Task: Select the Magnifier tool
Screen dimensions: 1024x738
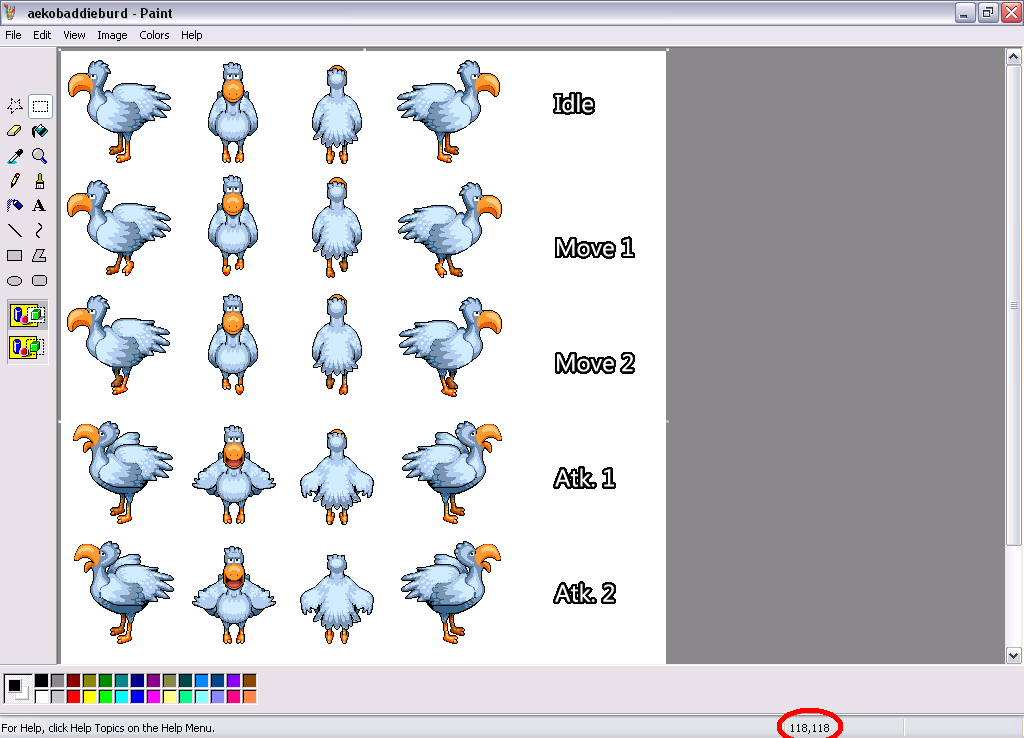Action: (39, 155)
